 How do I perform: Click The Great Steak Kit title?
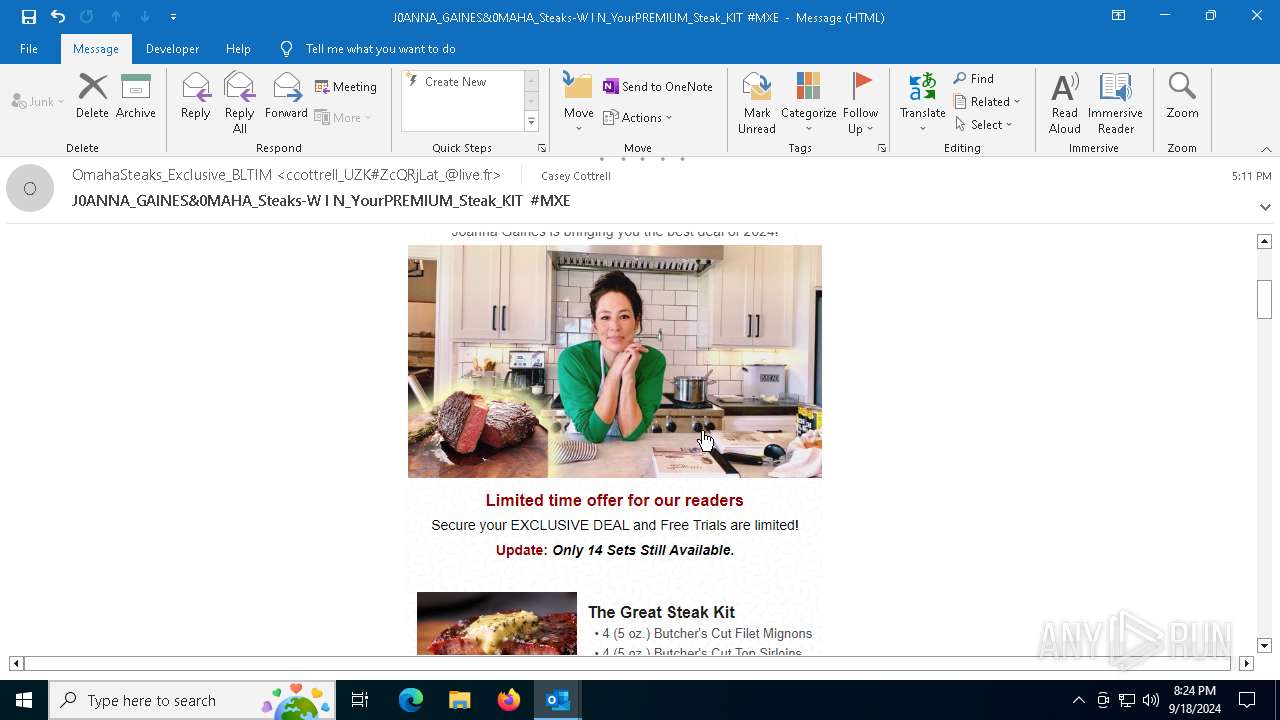coord(661,612)
